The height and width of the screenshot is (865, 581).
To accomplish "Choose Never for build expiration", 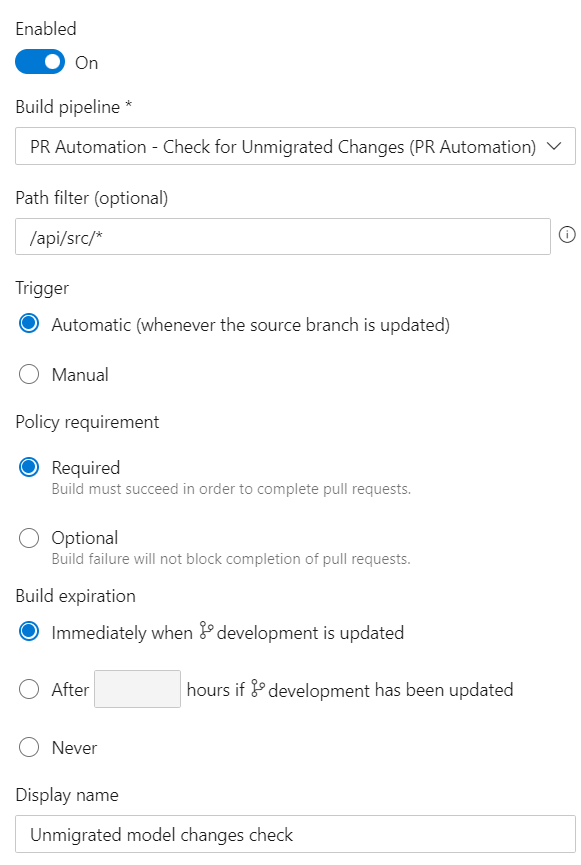I will coord(29,747).
